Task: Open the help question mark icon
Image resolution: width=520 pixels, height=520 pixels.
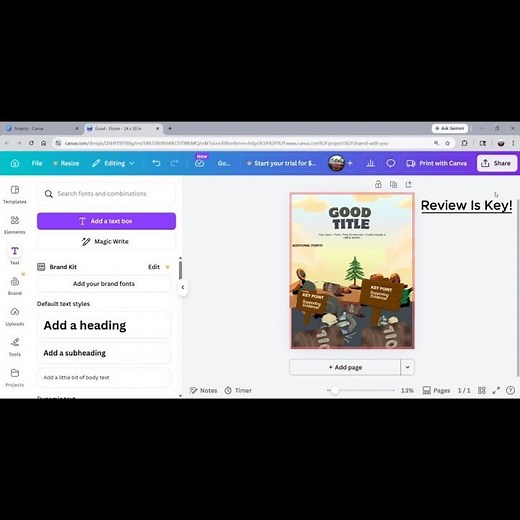Action: tap(510, 390)
